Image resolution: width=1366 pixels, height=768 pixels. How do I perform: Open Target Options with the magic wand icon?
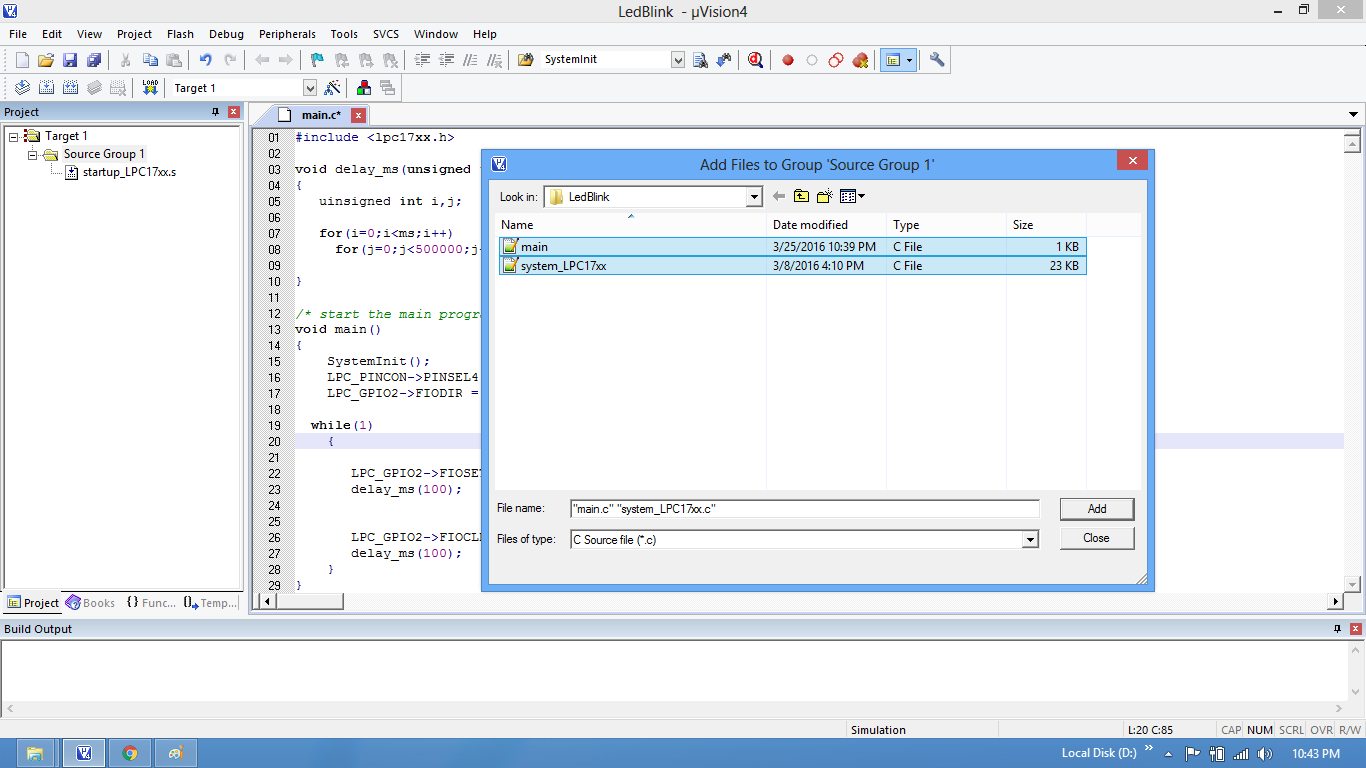pyautogui.click(x=333, y=88)
